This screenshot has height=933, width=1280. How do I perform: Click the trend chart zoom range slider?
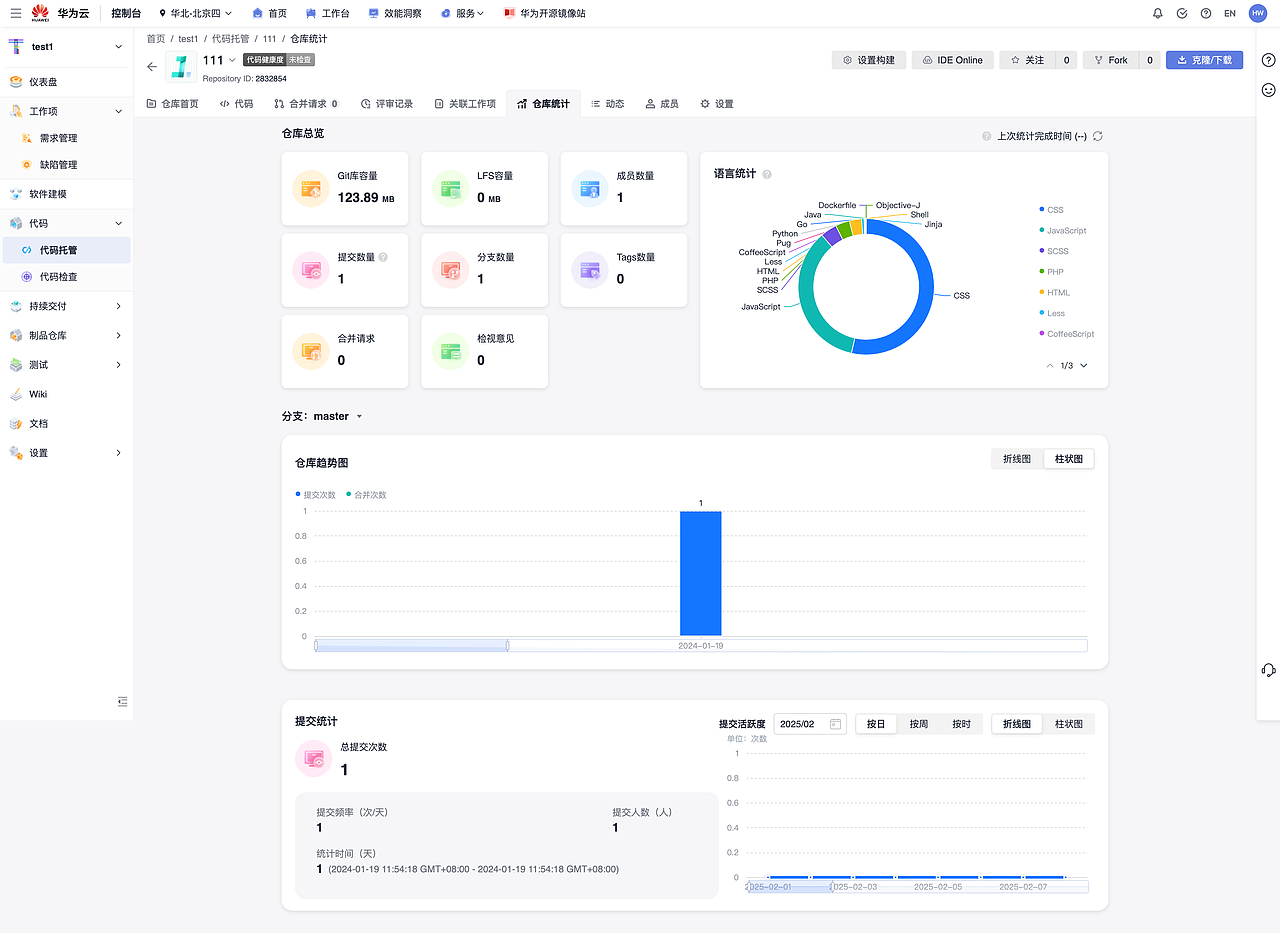pyautogui.click(x=700, y=646)
